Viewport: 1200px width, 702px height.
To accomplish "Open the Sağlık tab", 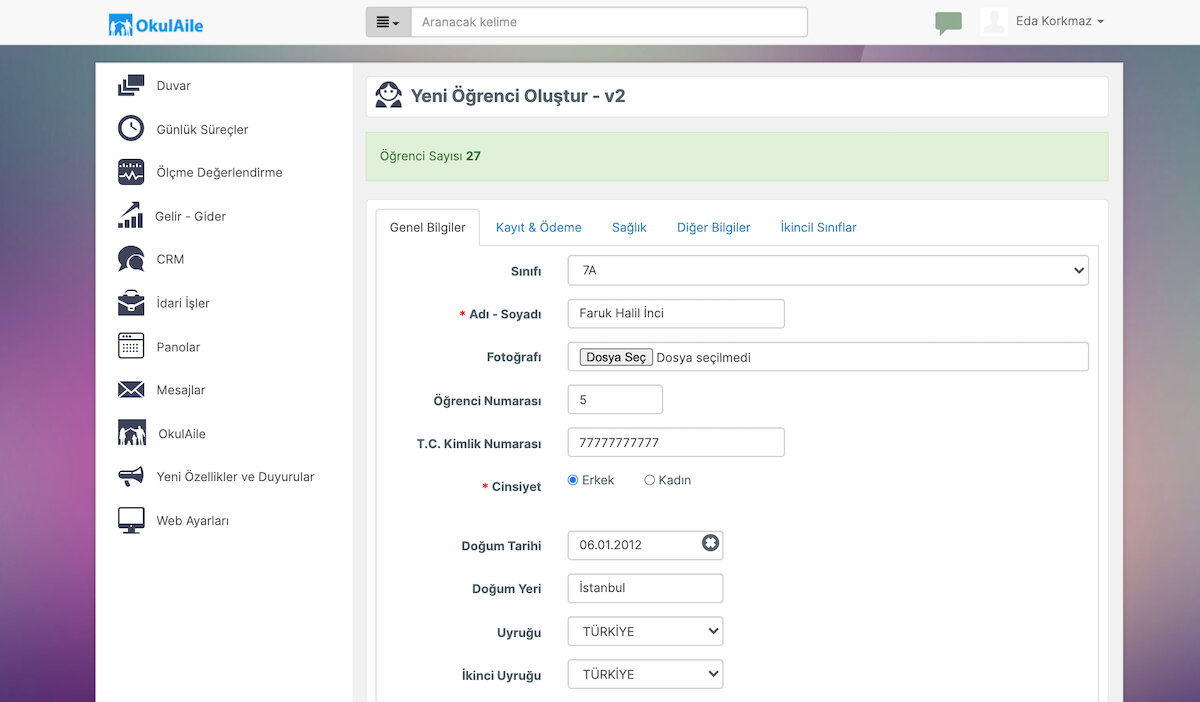I will click(x=629, y=227).
